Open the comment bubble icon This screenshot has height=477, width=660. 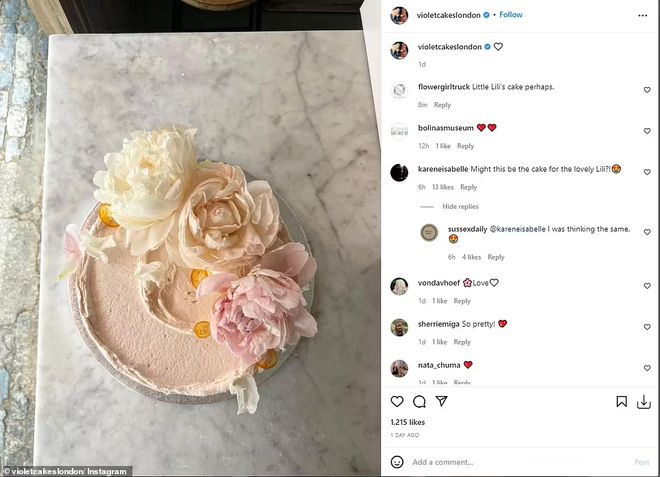click(x=419, y=402)
